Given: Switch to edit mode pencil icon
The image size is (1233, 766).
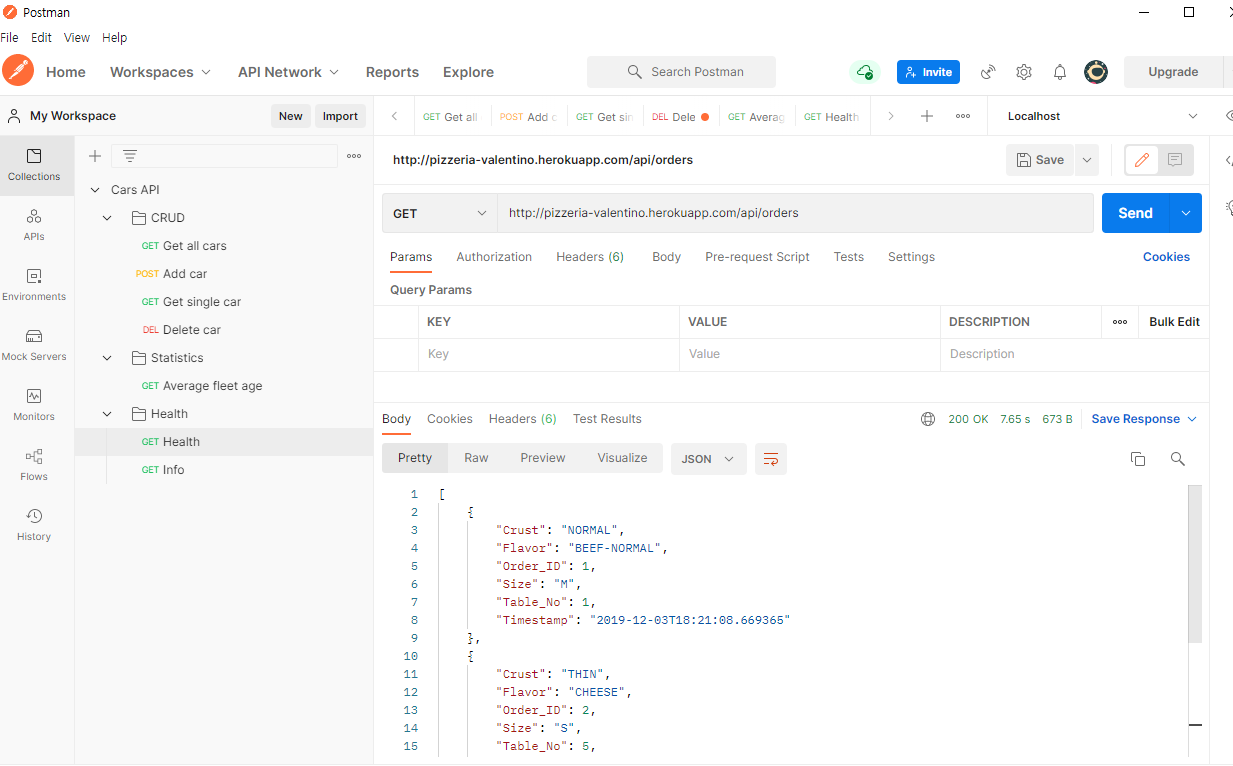Looking at the screenshot, I should 1142,160.
